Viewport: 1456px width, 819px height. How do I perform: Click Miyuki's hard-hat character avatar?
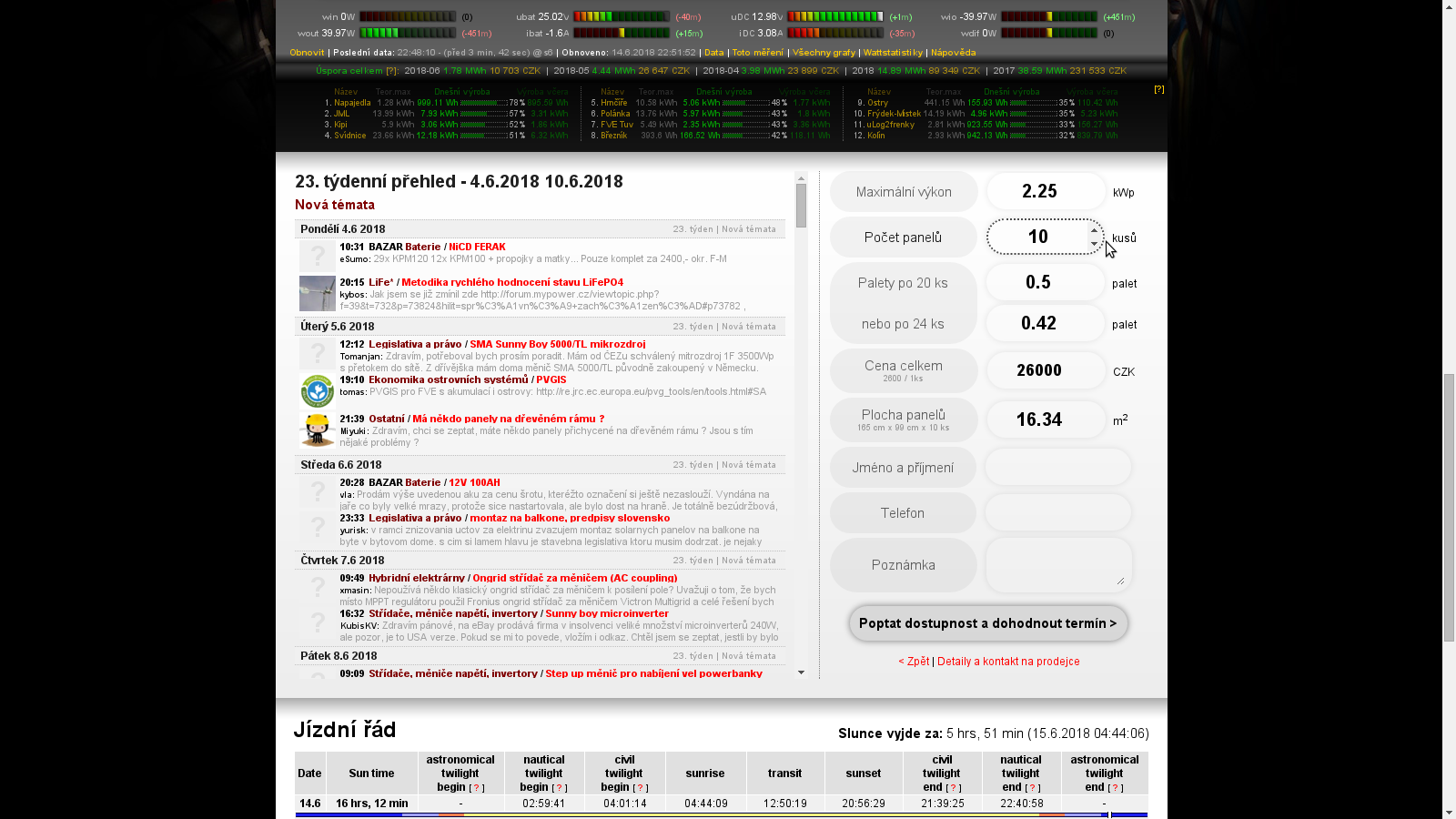317,430
